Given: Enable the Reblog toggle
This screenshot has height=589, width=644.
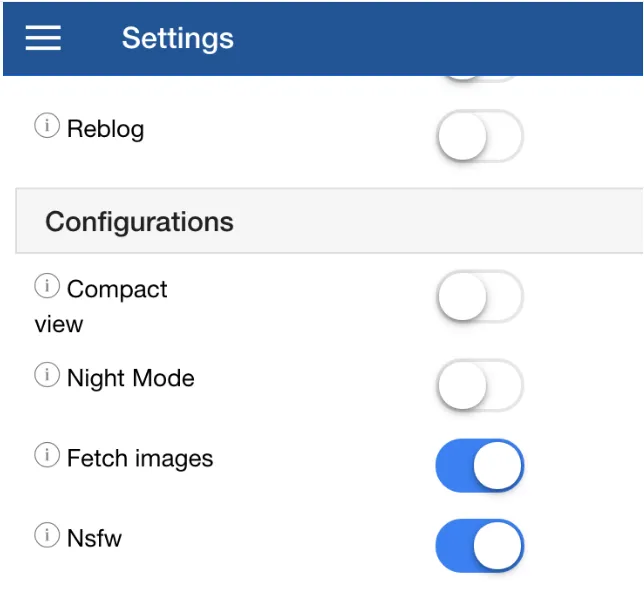Looking at the screenshot, I should [480, 136].
